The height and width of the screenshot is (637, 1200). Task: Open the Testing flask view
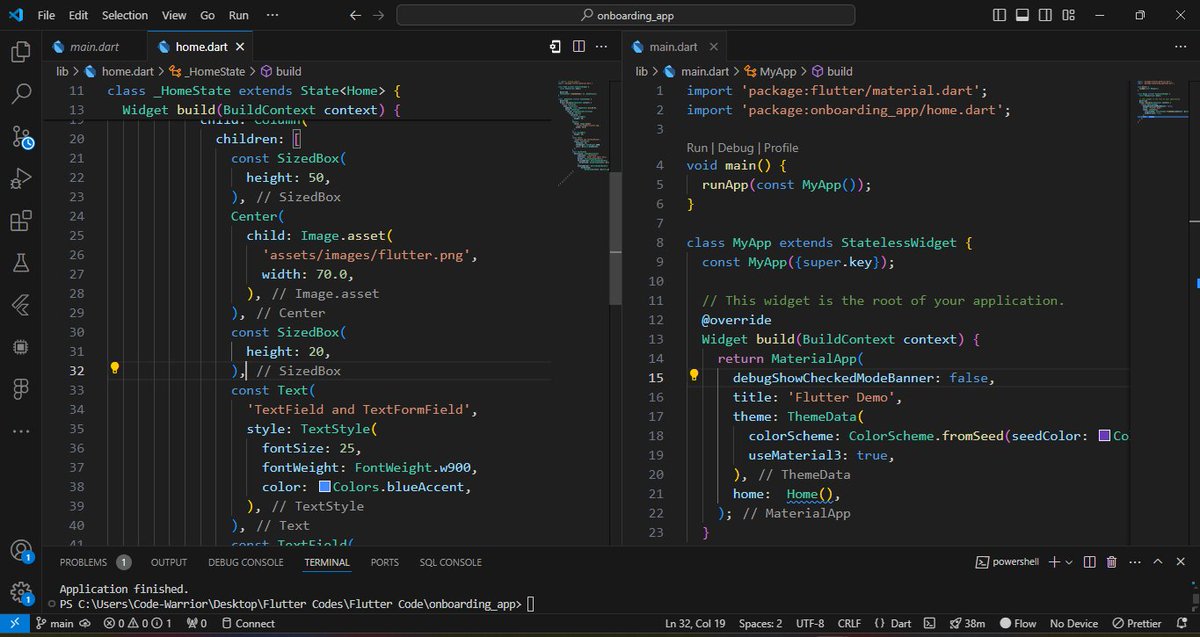tap(21, 263)
